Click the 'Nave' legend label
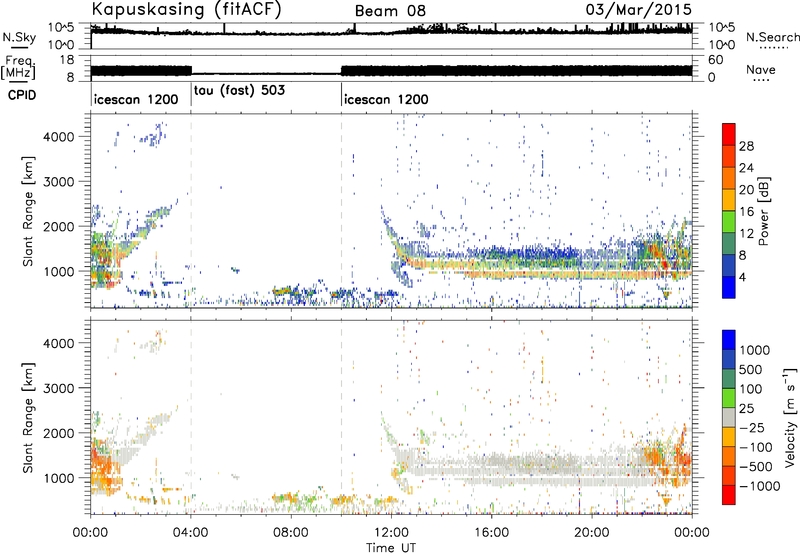800x554 pixels. tap(761, 70)
